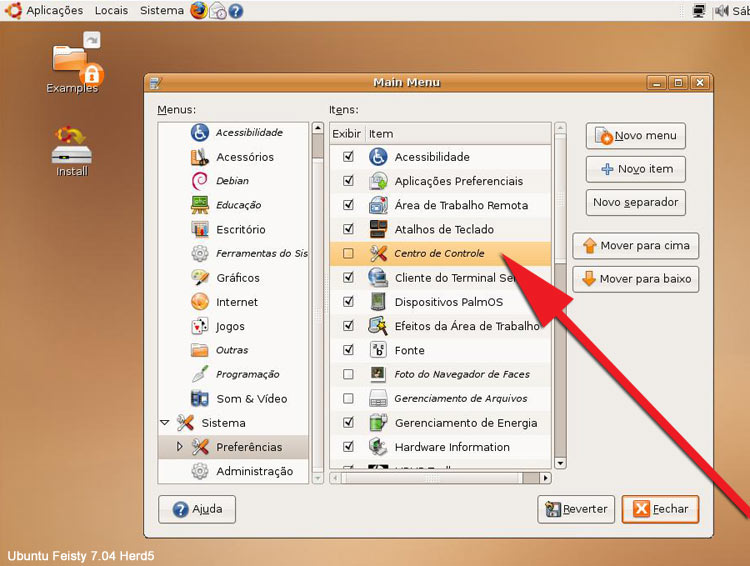Collapse the Sistema tree node
Image resolution: width=750 pixels, height=566 pixels.
point(165,423)
